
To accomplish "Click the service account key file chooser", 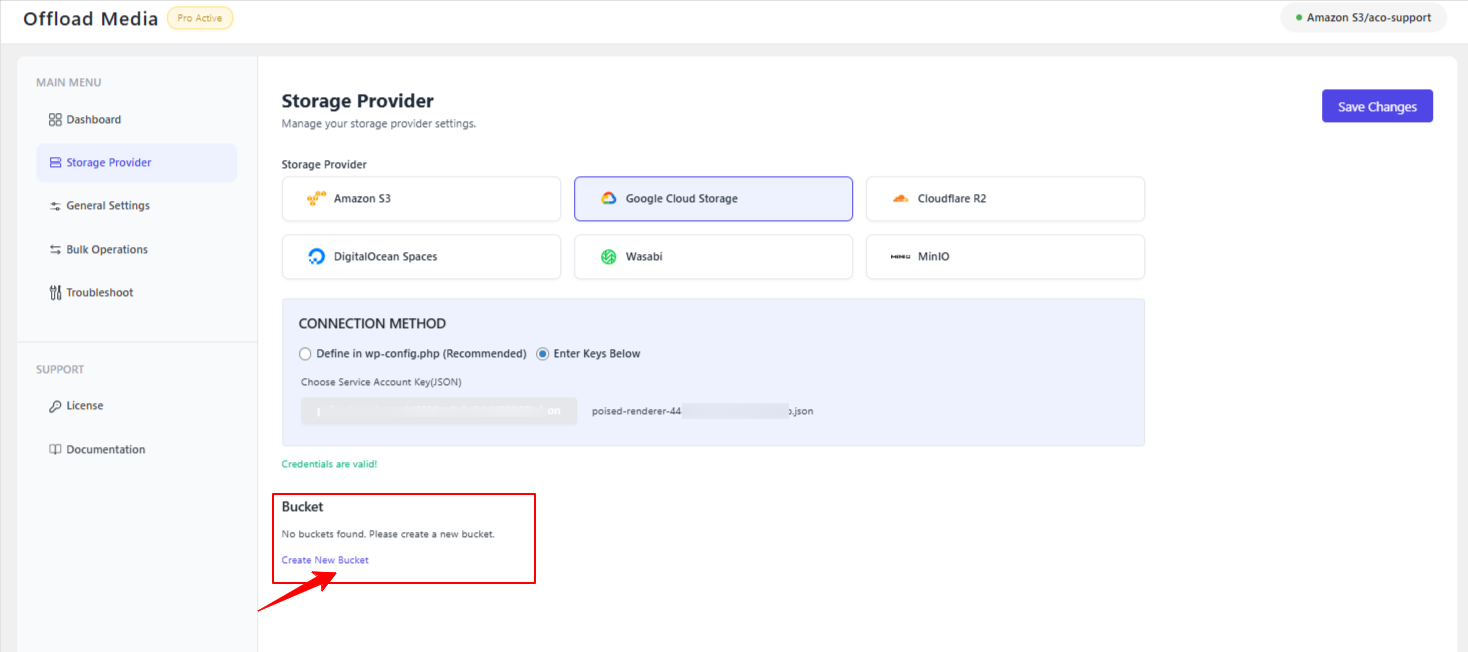I will pyautogui.click(x=439, y=411).
